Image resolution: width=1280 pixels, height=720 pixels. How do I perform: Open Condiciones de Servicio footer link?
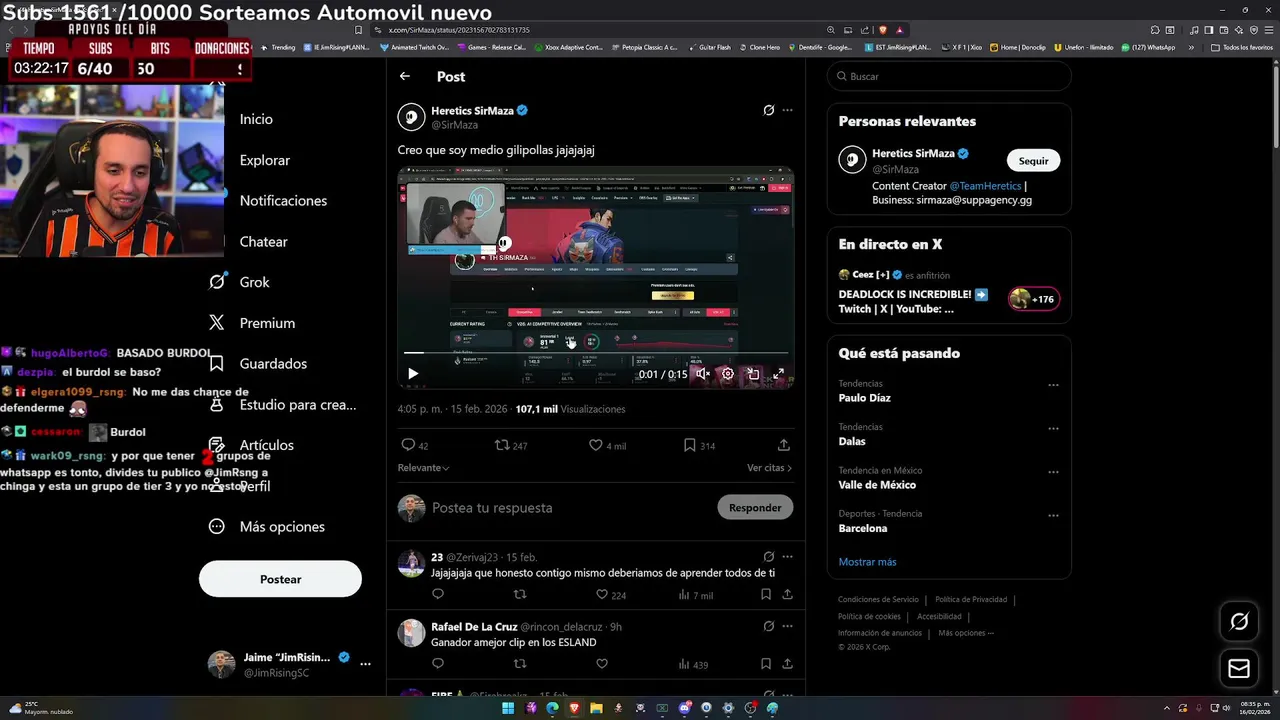[878, 600]
